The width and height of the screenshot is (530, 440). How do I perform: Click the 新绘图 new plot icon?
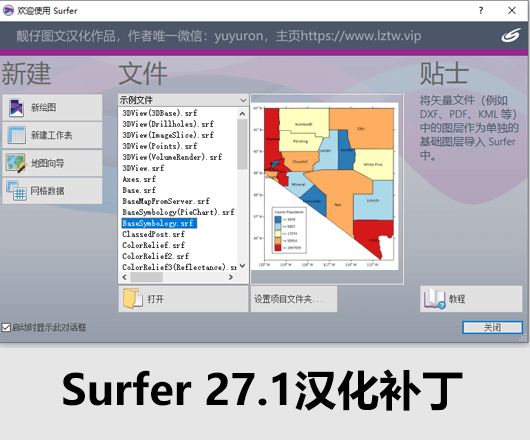[x=16, y=108]
